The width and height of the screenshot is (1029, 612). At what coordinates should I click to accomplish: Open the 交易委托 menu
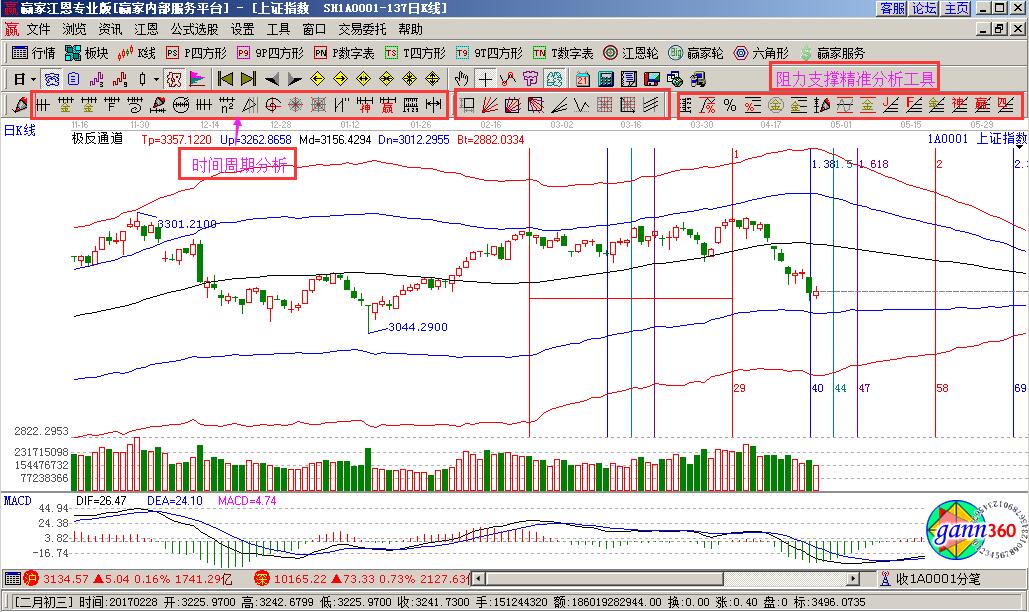click(362, 30)
